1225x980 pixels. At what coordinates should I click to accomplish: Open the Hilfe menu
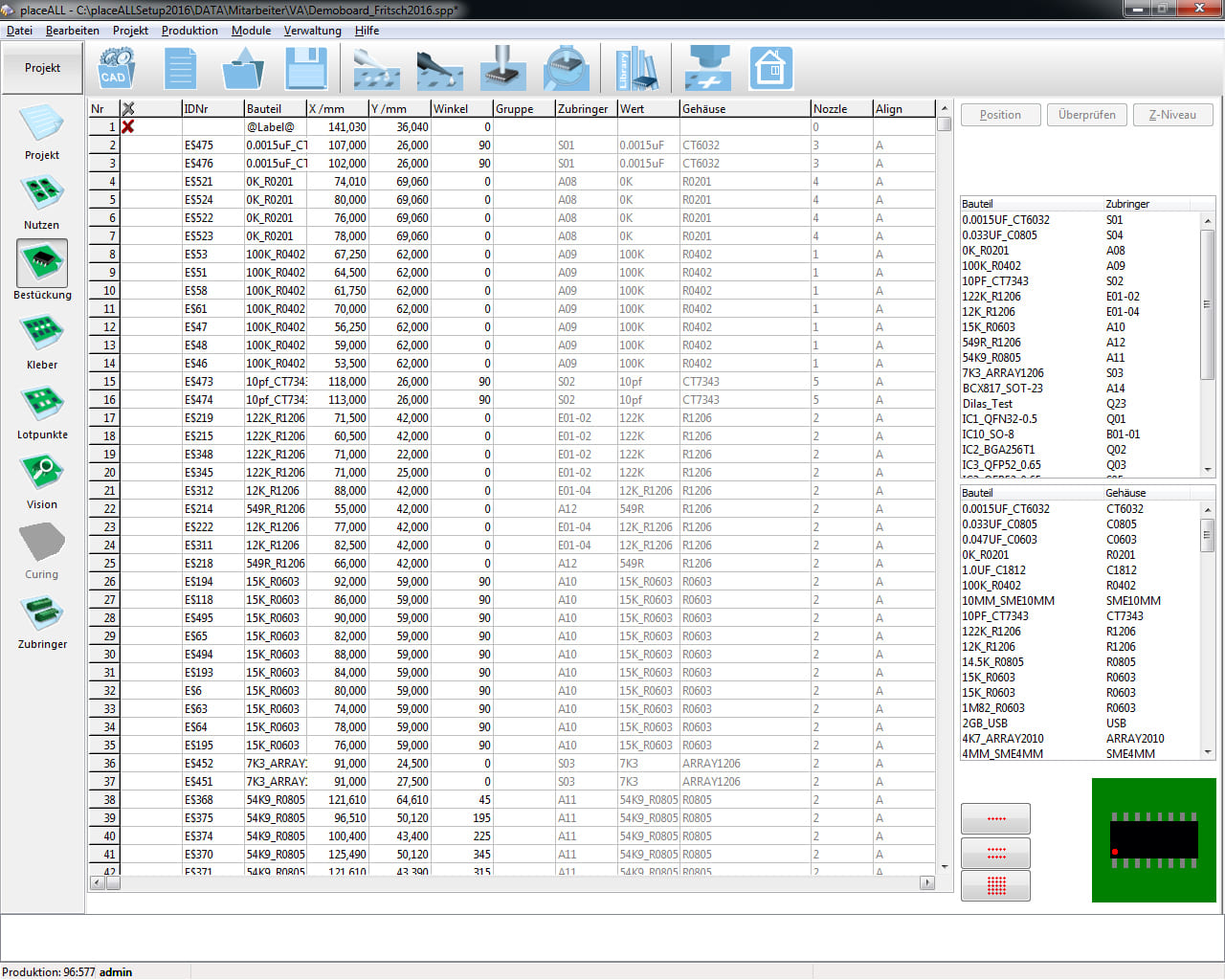[x=367, y=31]
